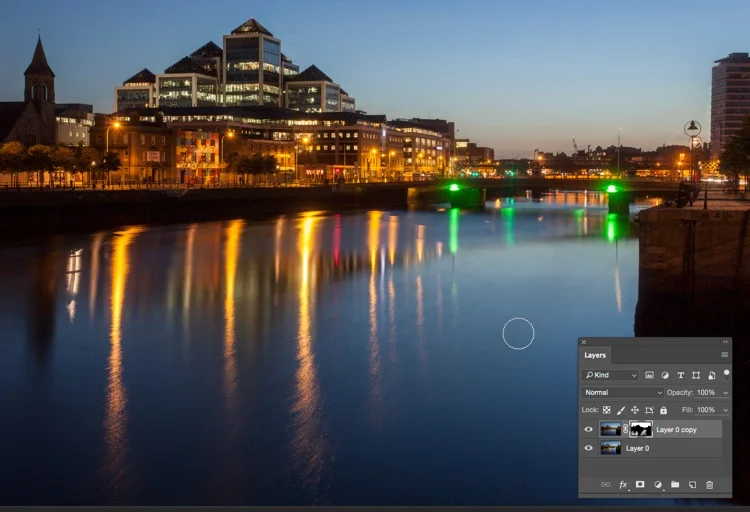Screen dimensions: 750x512
Task: Open the fx layer style menu
Action: click(623, 485)
